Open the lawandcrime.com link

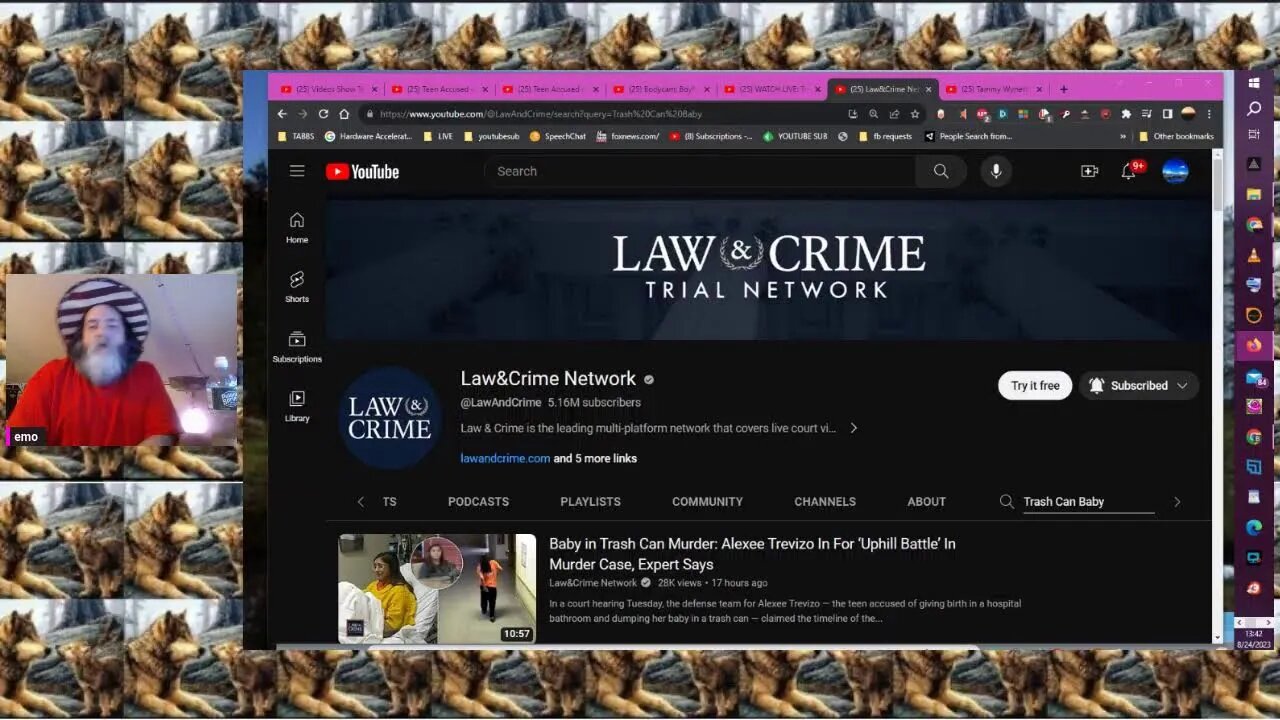(x=505, y=458)
